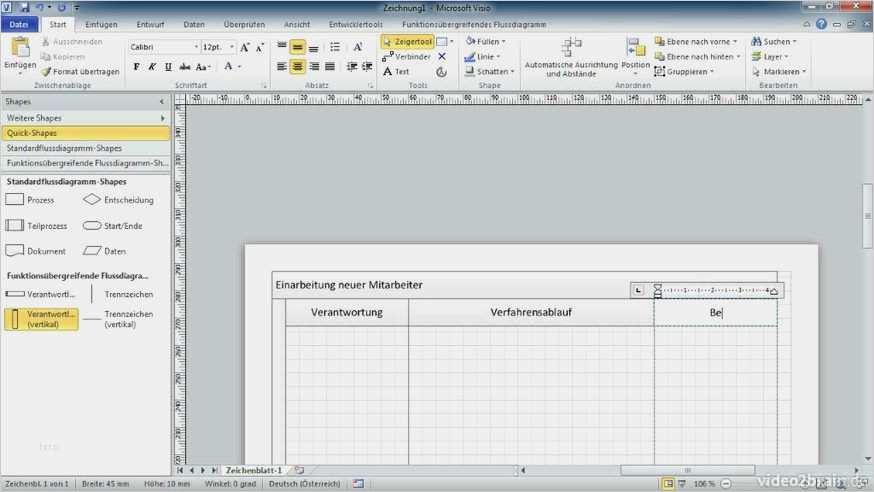Justify the paragraph text
Image resolution: width=874 pixels, height=492 pixels.
click(330, 67)
